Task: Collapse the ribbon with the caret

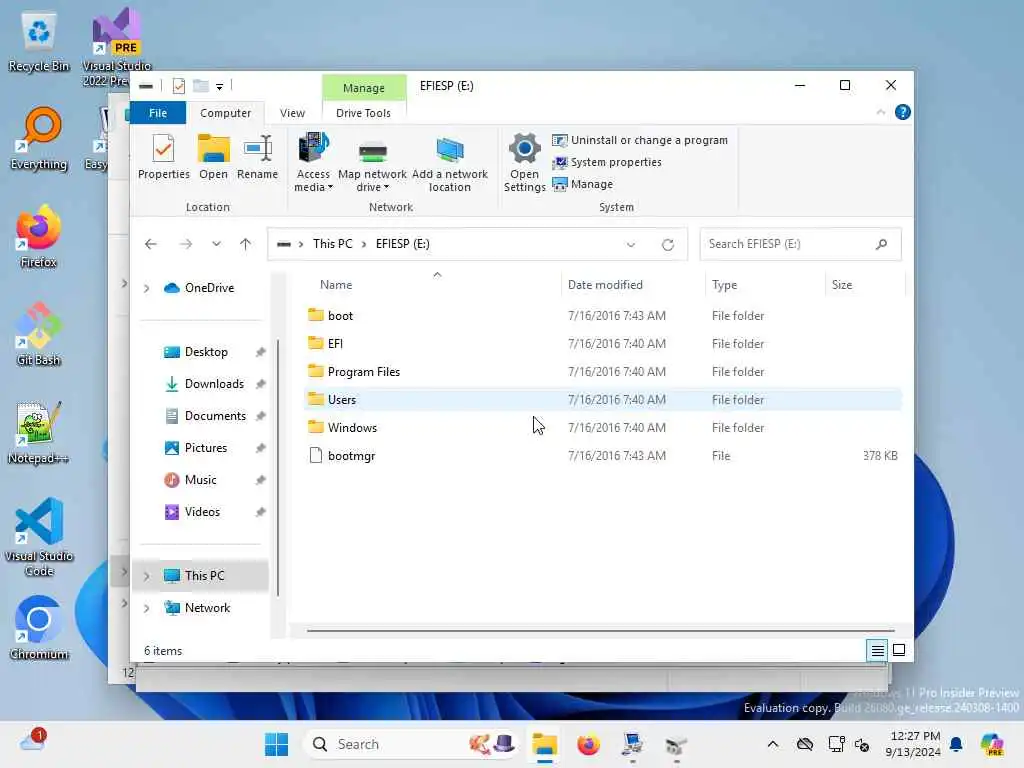Action: (880, 112)
